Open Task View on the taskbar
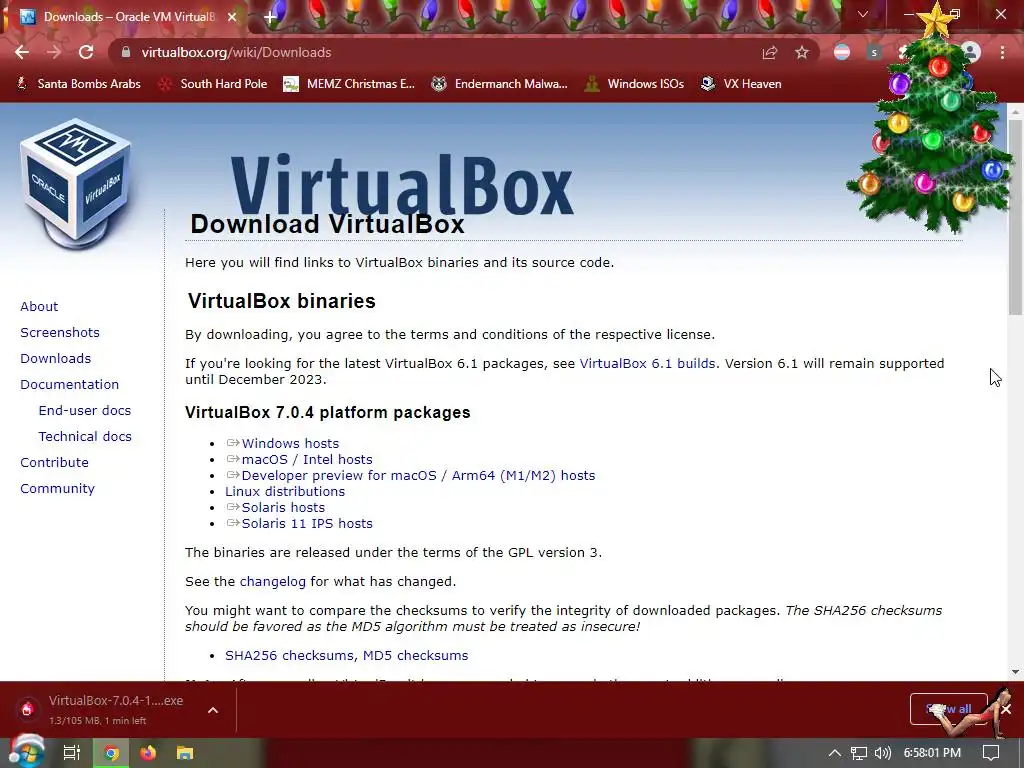Screen dimensions: 1024x768 coord(71,753)
